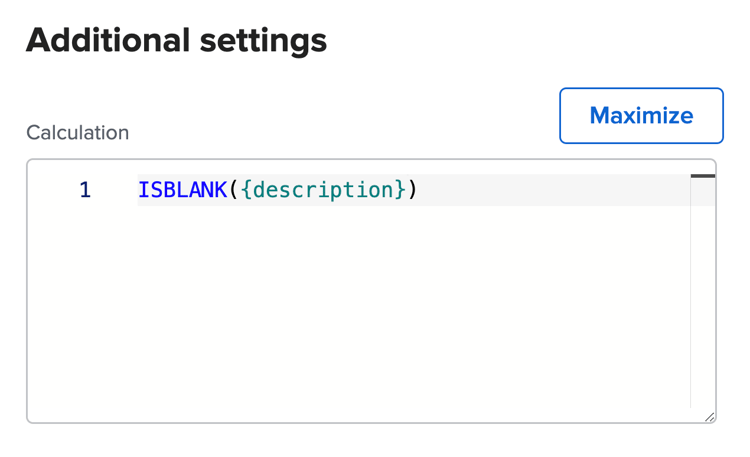Click the opening curly brace before description
The height and width of the screenshot is (457, 750).
coord(246,190)
